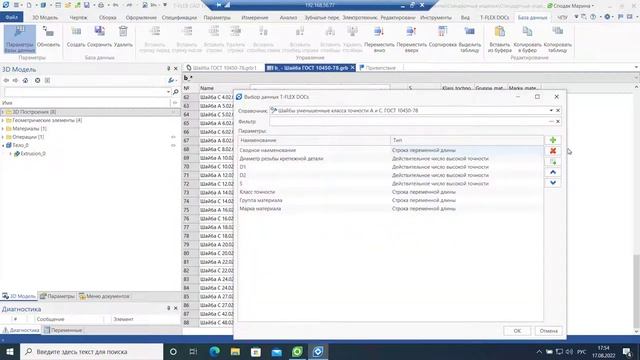The image size is (640, 360).
Task: Click Переместить вверх in the ribbon
Action: tap(411, 39)
